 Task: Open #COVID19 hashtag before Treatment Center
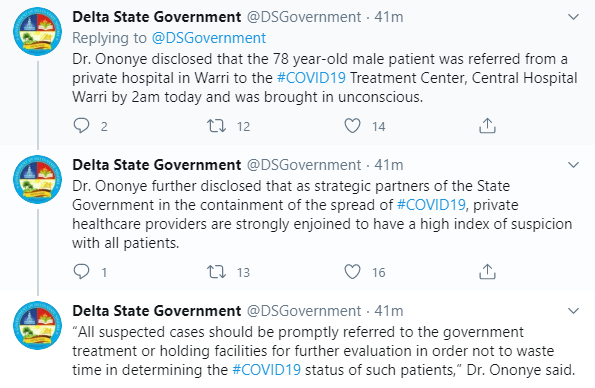[311, 78]
